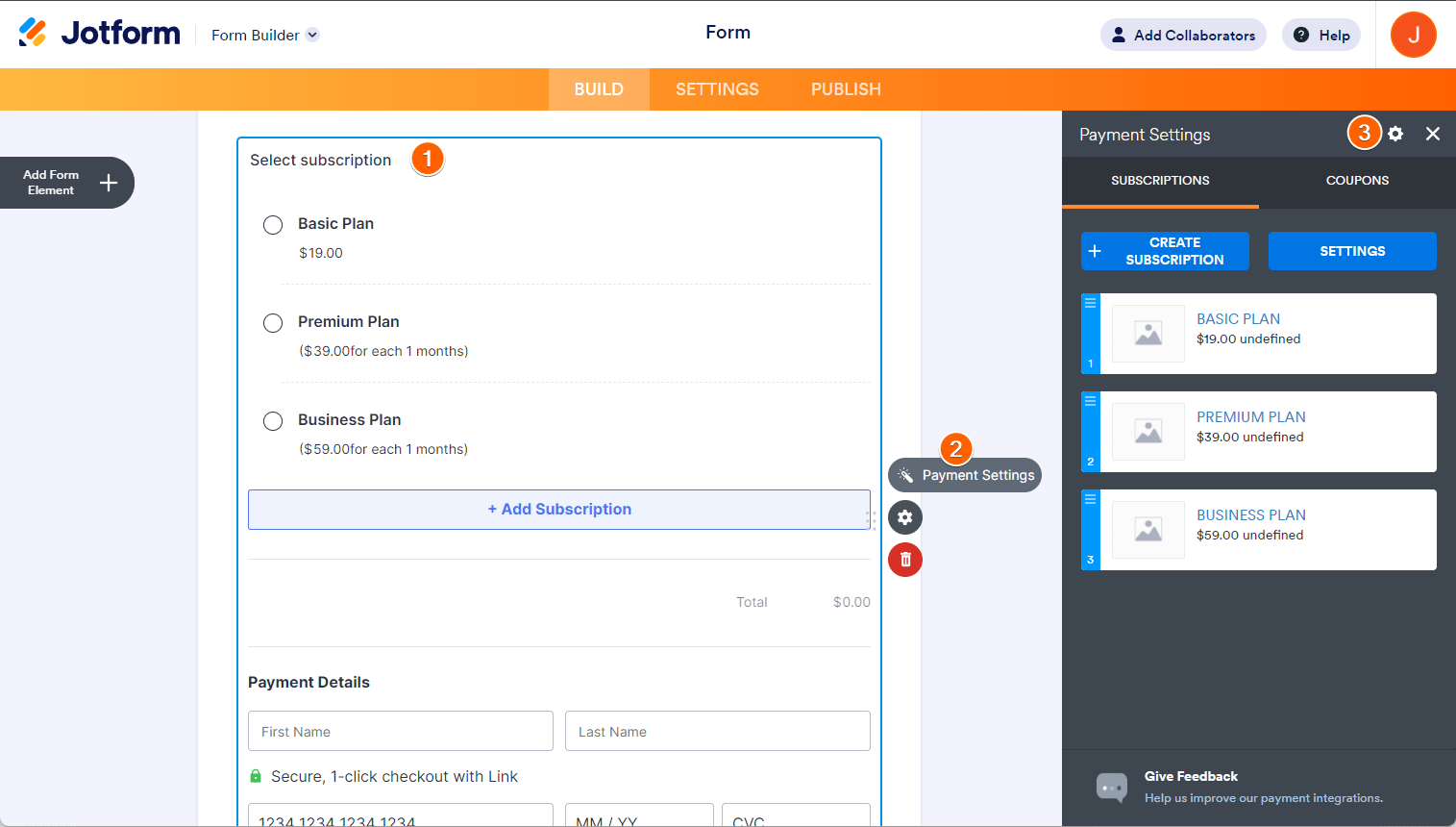Click the First Name input field
This screenshot has width=1456, height=827.
pyautogui.click(x=401, y=731)
